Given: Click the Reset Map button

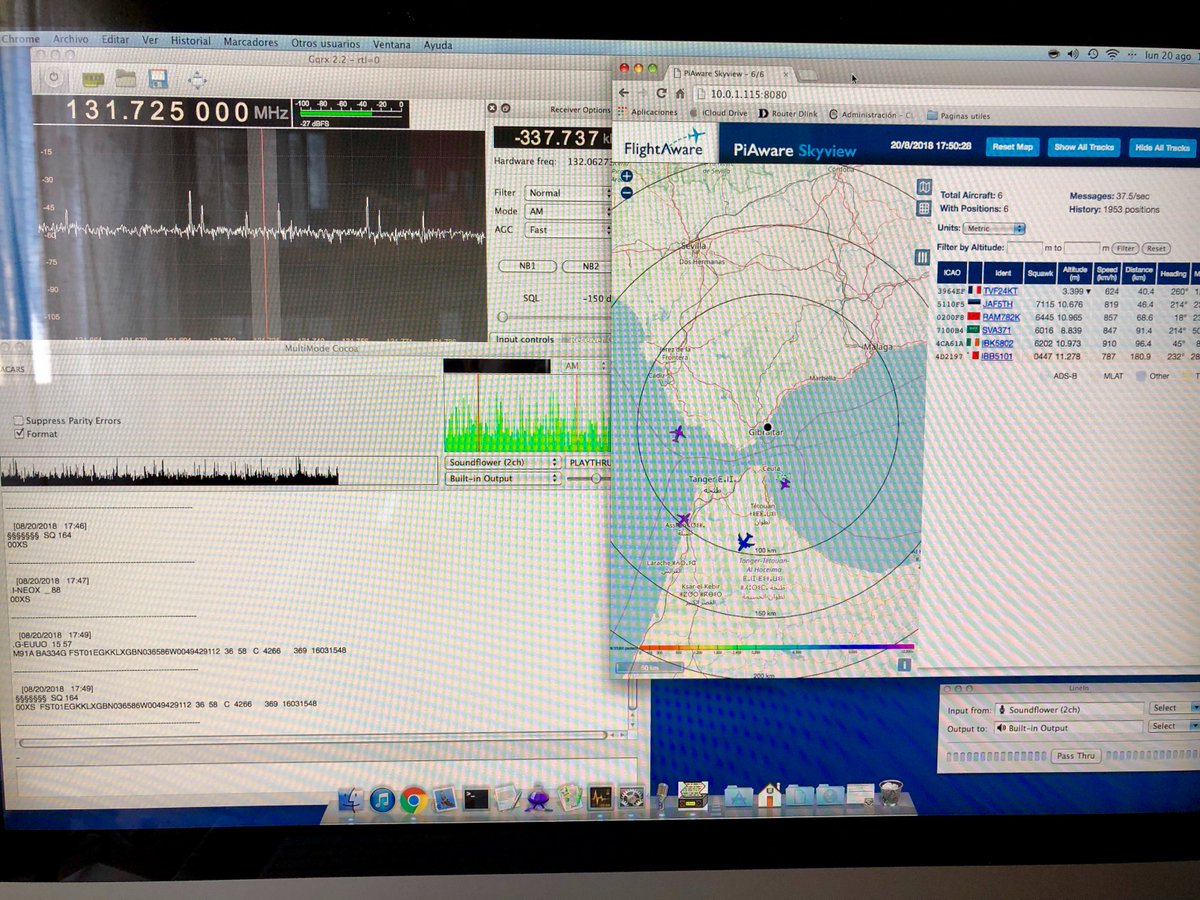Looking at the screenshot, I should point(1011,147).
